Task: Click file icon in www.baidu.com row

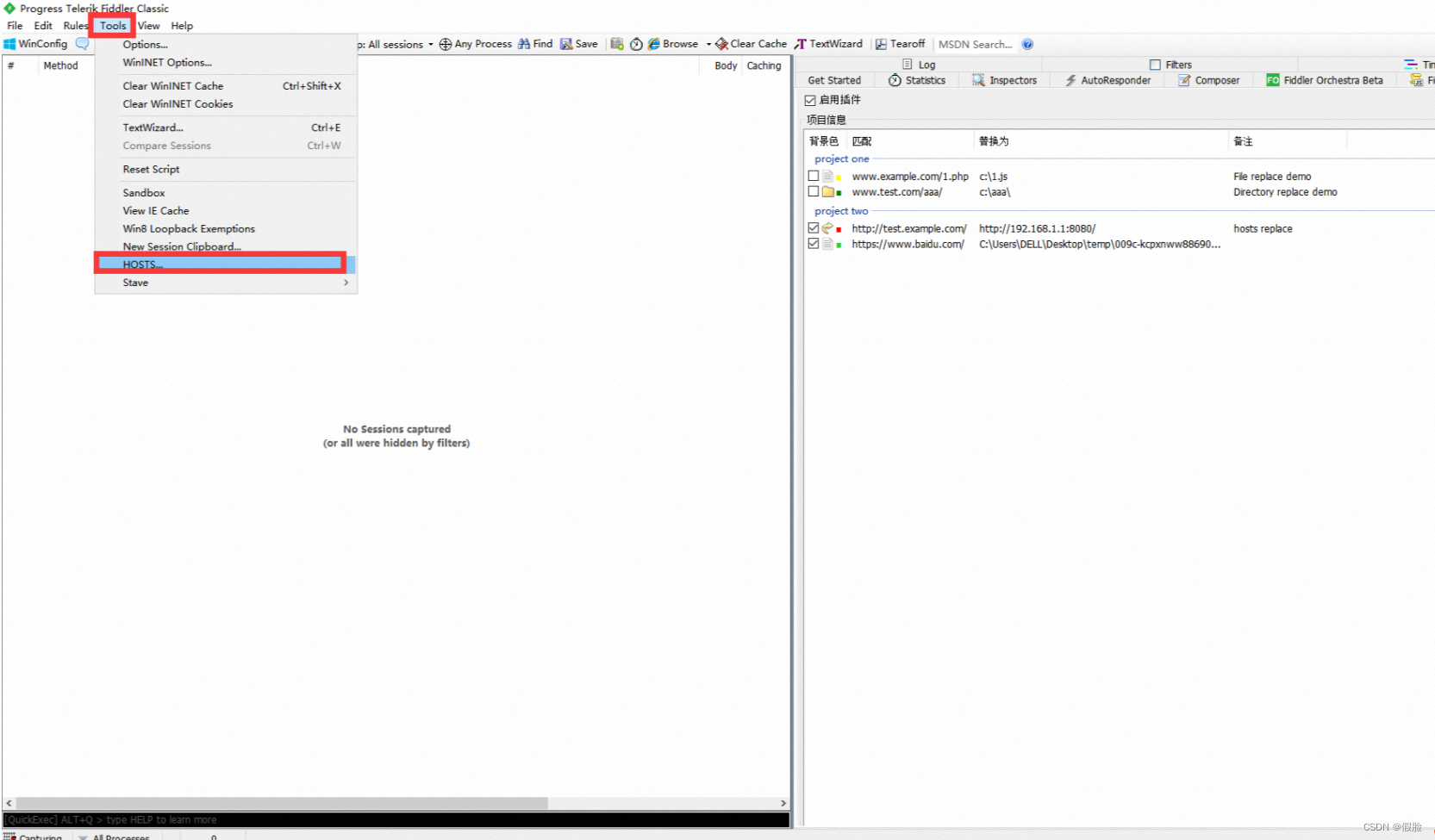Action: [828, 244]
